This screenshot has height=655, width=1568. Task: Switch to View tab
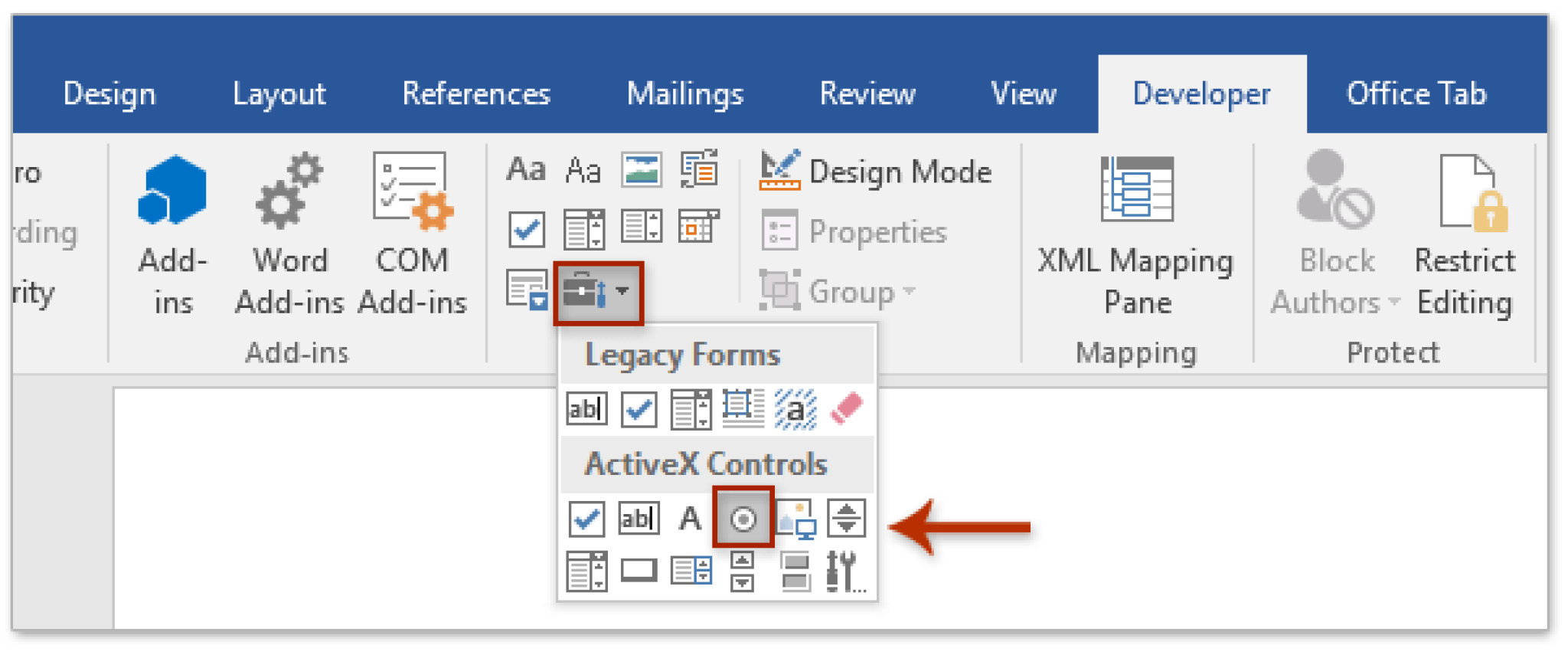pyautogui.click(x=1024, y=94)
